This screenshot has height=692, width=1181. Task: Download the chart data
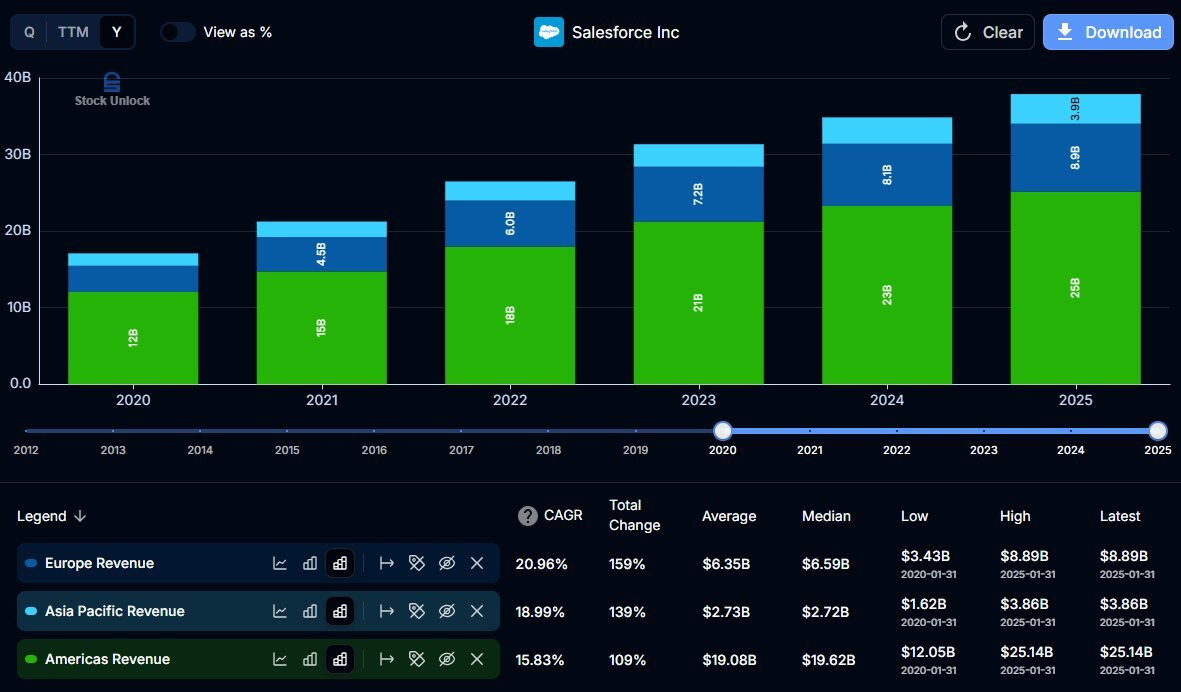[1108, 32]
